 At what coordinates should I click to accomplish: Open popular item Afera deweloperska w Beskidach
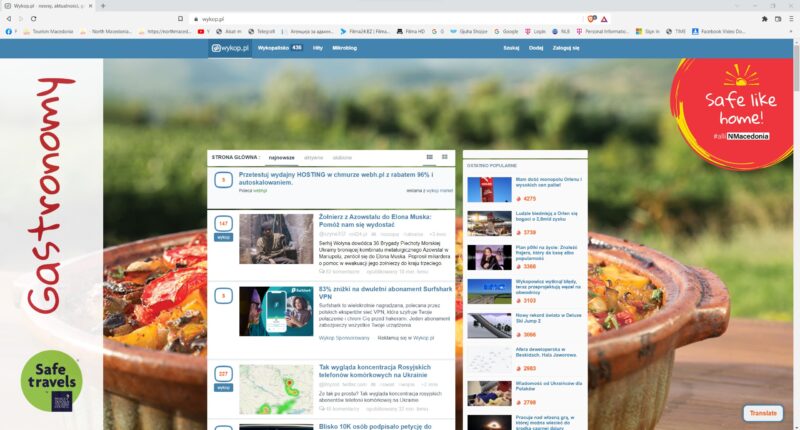click(x=546, y=352)
